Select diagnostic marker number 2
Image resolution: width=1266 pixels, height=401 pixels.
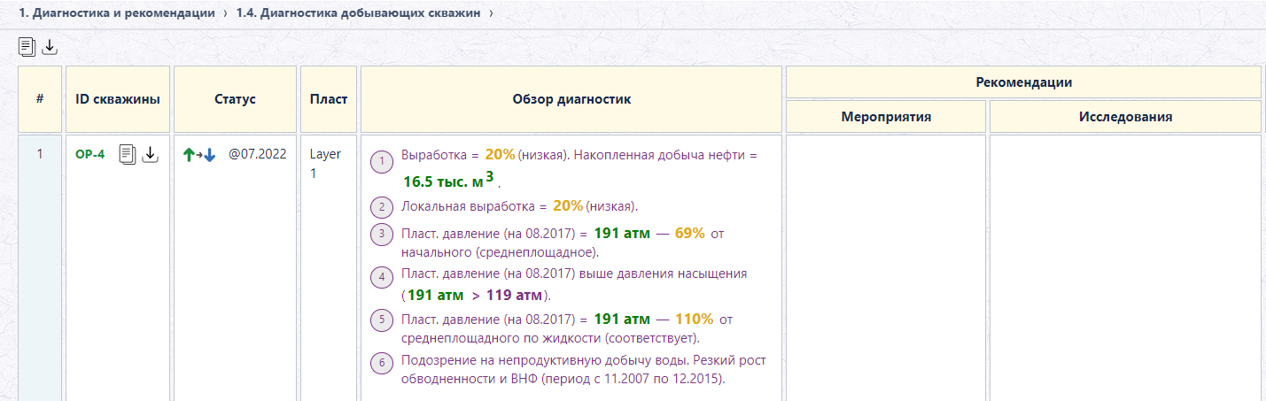381,208
